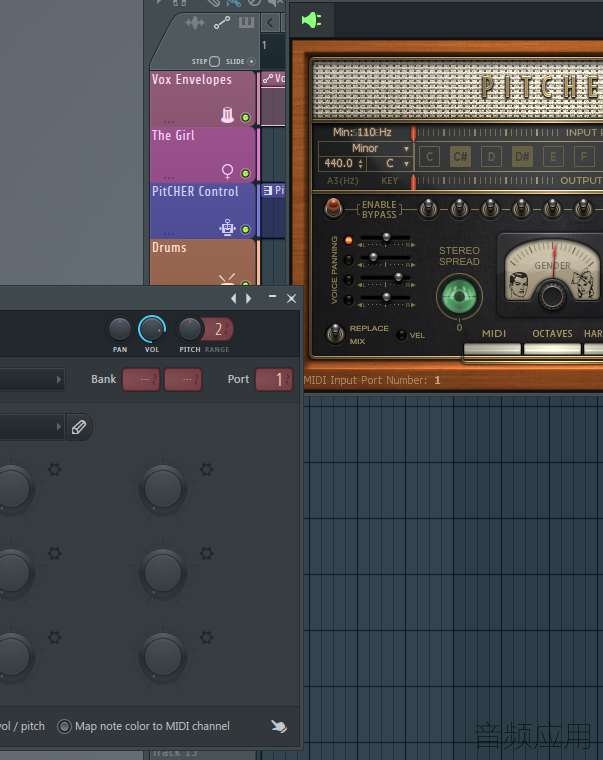Screen dimensions: 603x760
Task: Click the first voice panning slider
Action: [x=386, y=238]
